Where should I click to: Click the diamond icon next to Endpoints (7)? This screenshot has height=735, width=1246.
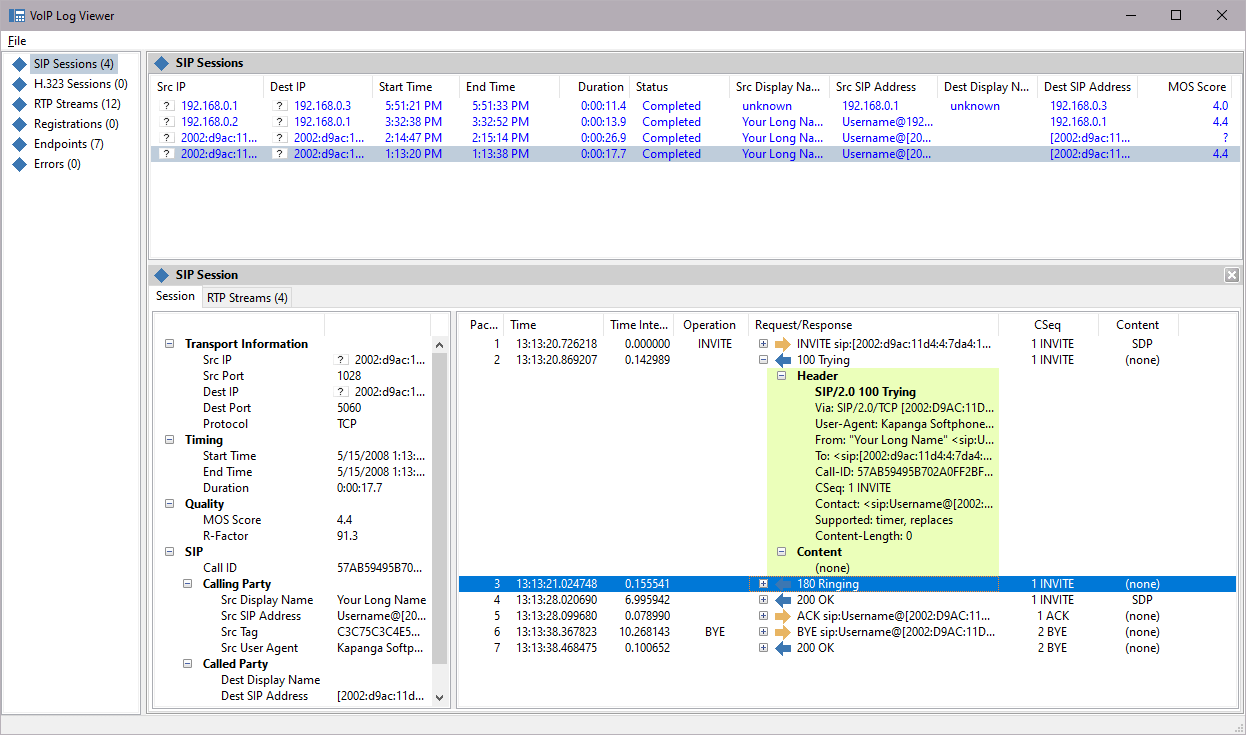(x=19, y=144)
